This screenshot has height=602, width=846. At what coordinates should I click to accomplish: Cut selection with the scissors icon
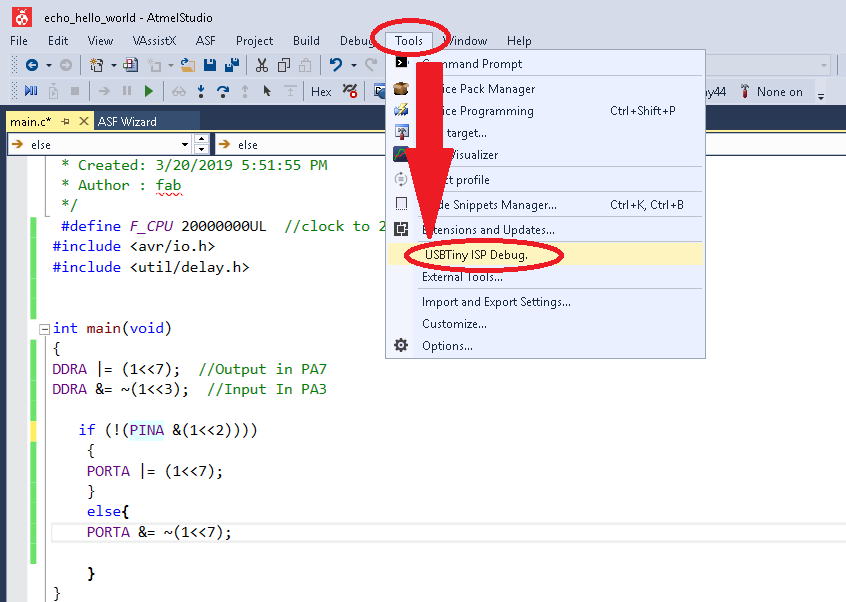click(262, 65)
